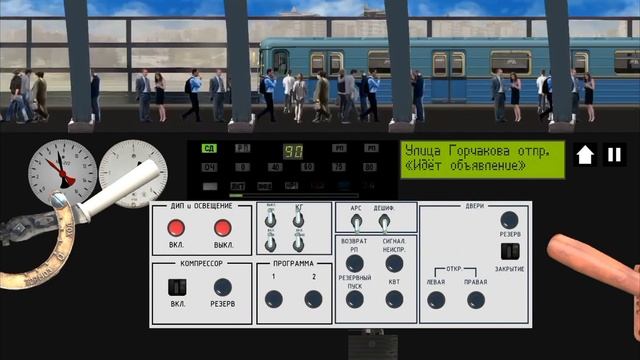The image size is (640, 360).
Task: Tap the white up-arrow home icon
Action: [584, 155]
